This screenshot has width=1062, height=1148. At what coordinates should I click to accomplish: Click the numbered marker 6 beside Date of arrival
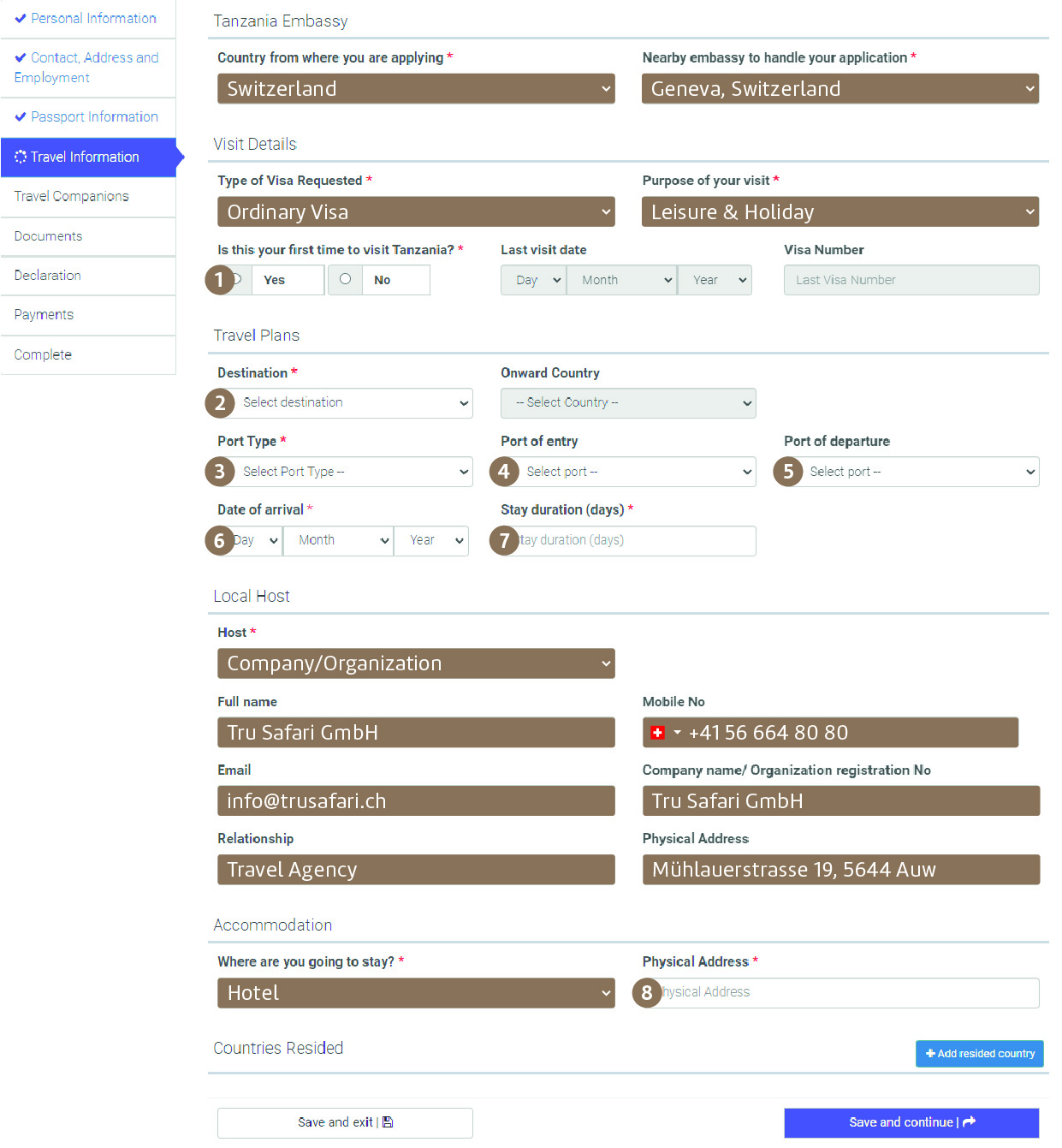click(220, 541)
